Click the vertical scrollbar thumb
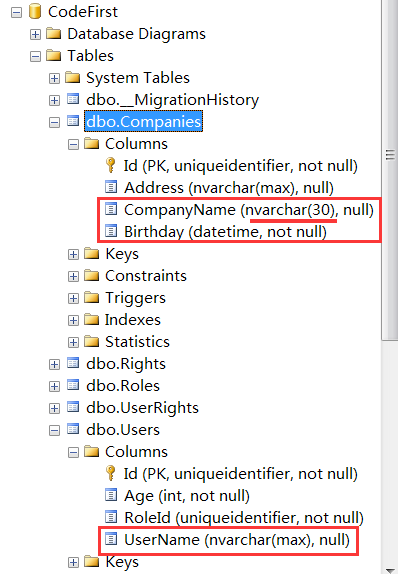 point(389,170)
